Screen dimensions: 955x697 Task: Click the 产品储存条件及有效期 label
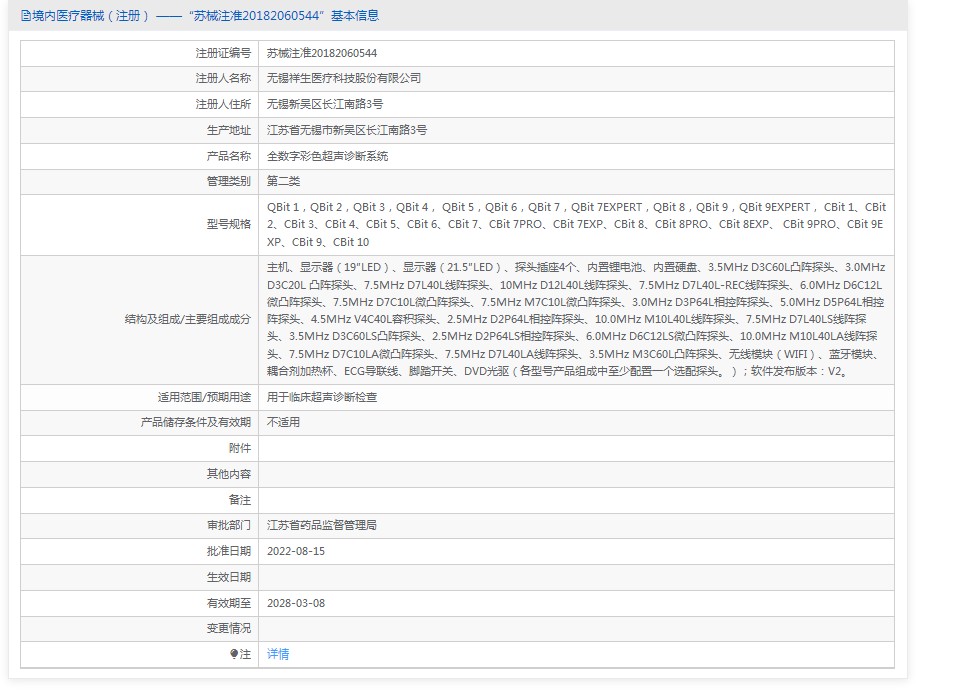point(196,422)
